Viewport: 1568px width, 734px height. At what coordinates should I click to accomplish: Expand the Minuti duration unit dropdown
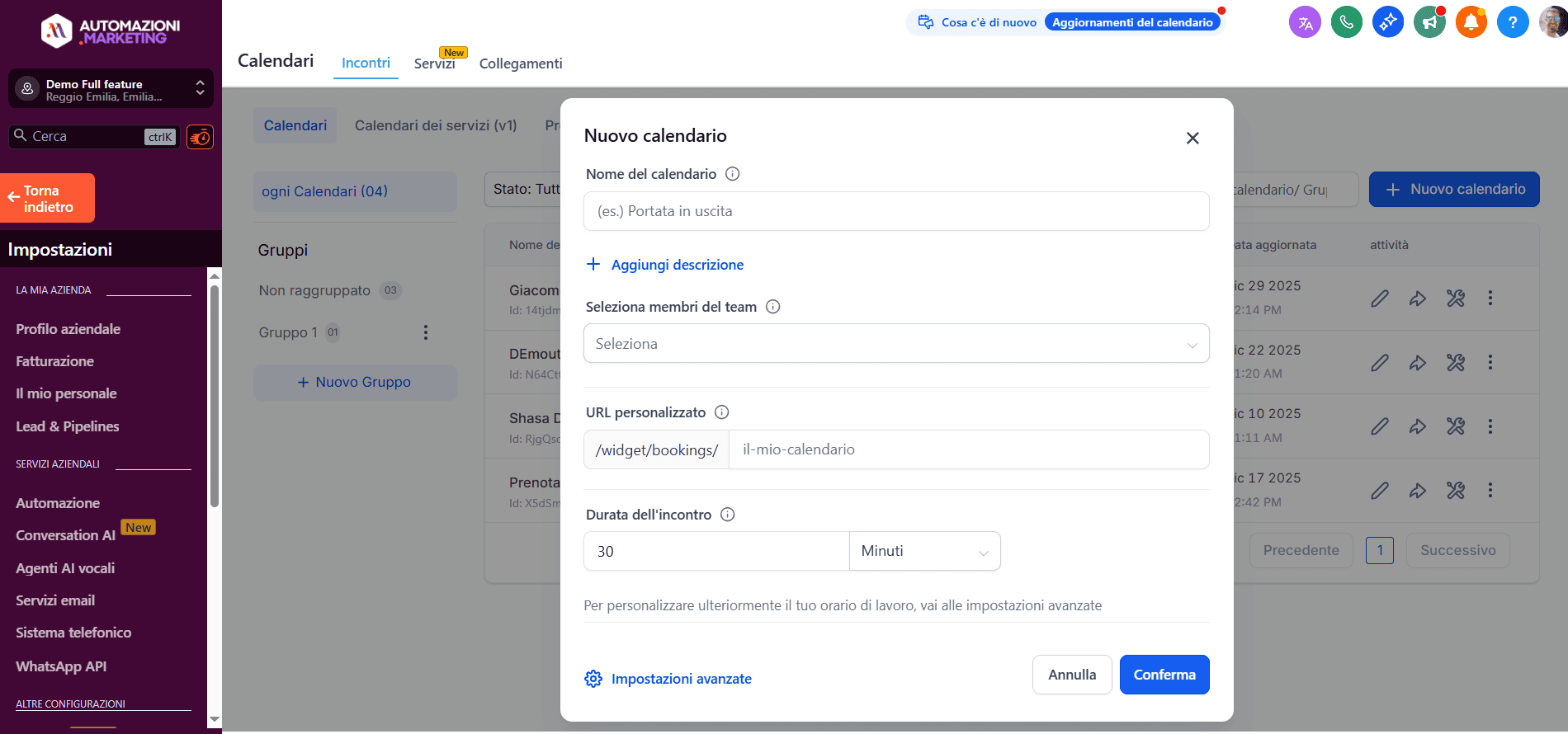[924, 551]
